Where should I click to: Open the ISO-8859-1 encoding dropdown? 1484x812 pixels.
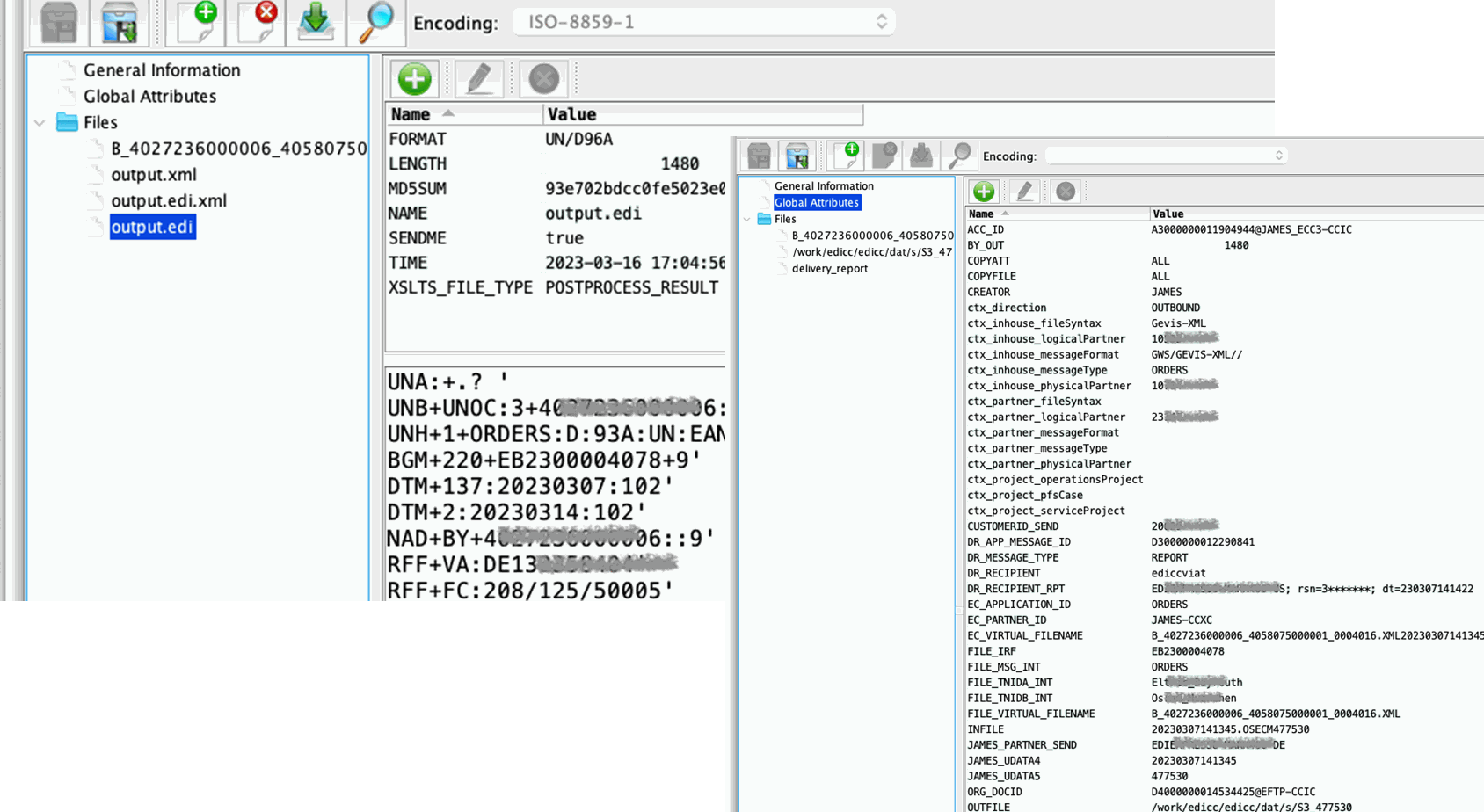point(704,22)
